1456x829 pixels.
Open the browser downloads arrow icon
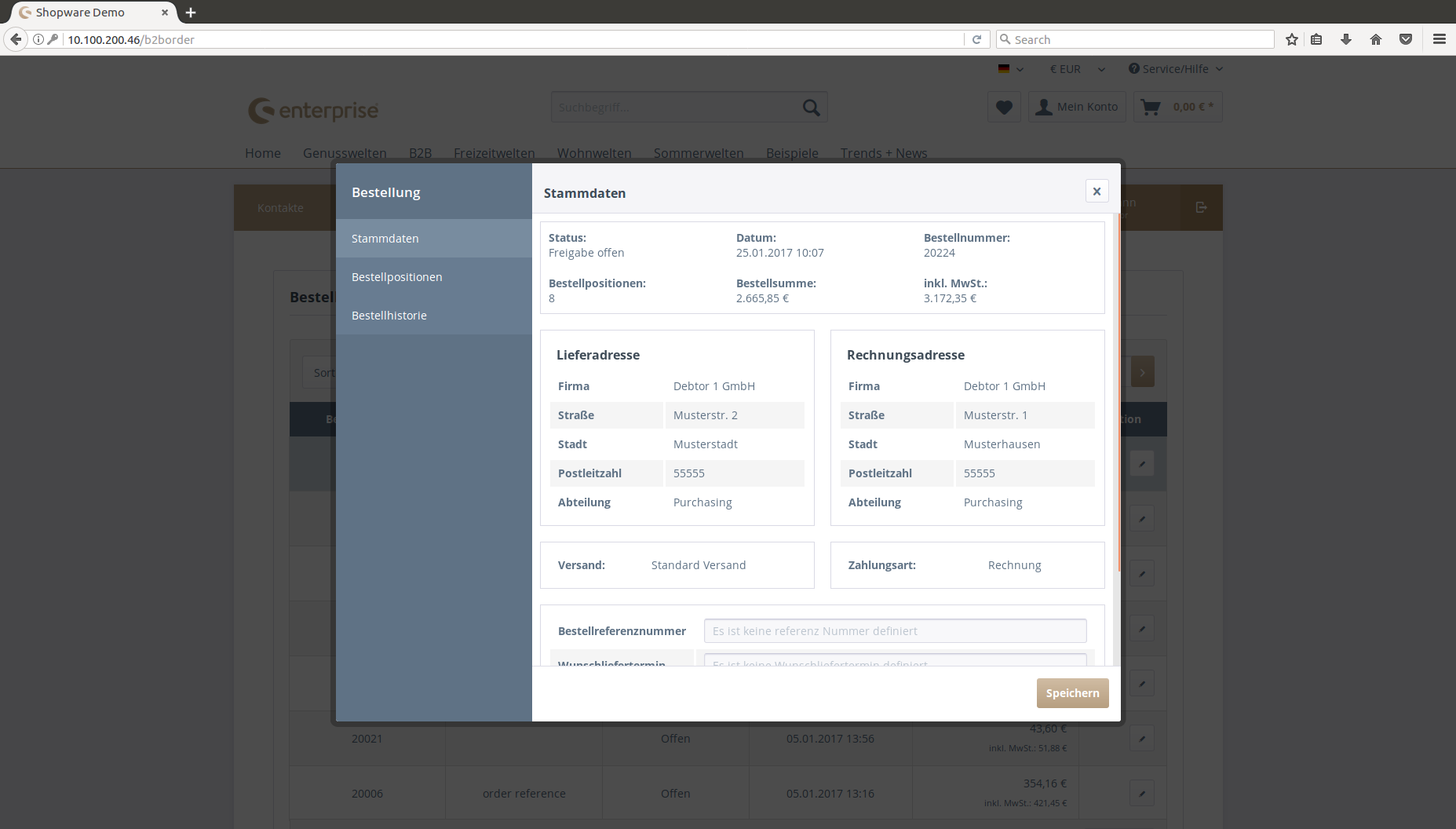point(1346,39)
